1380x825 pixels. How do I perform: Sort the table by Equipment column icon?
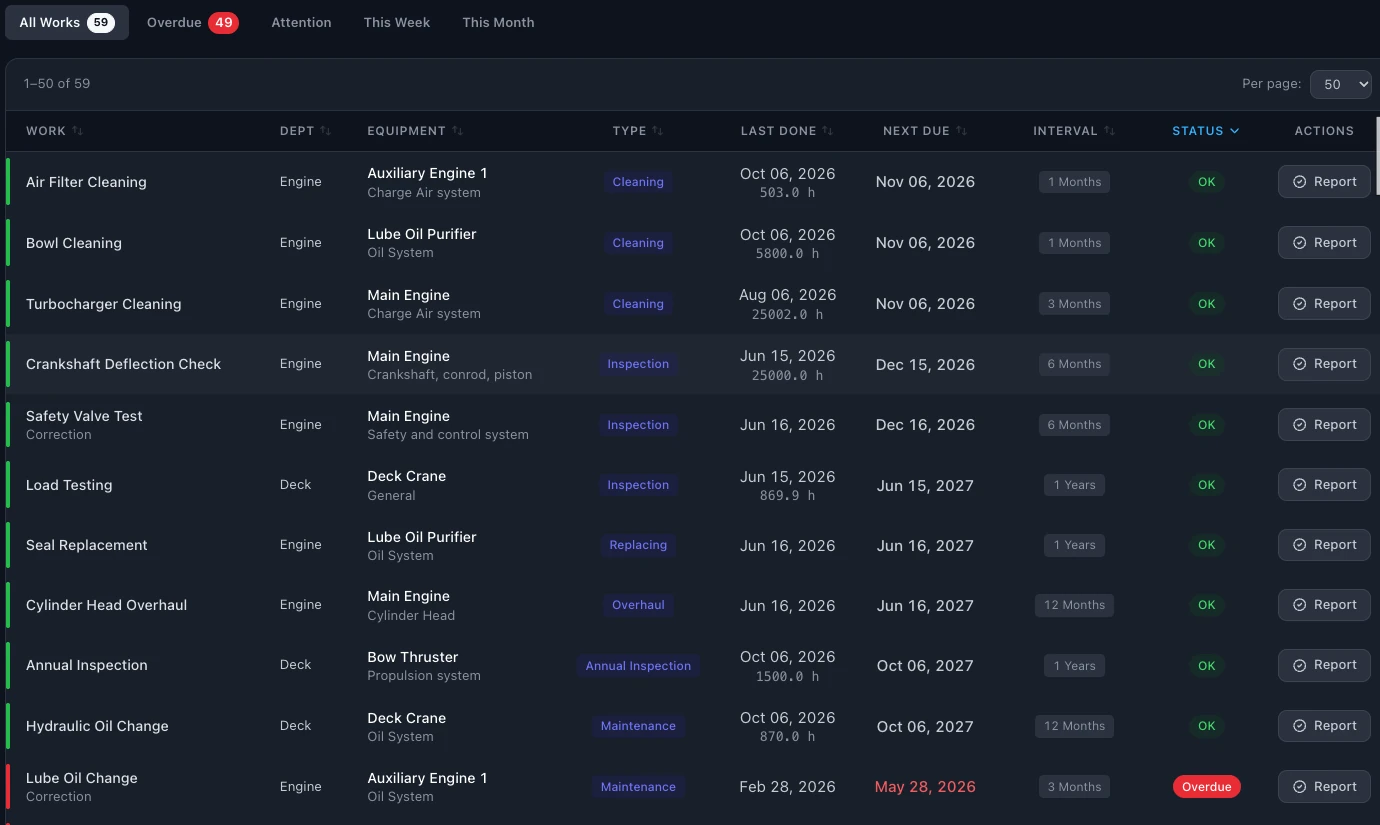pos(458,131)
